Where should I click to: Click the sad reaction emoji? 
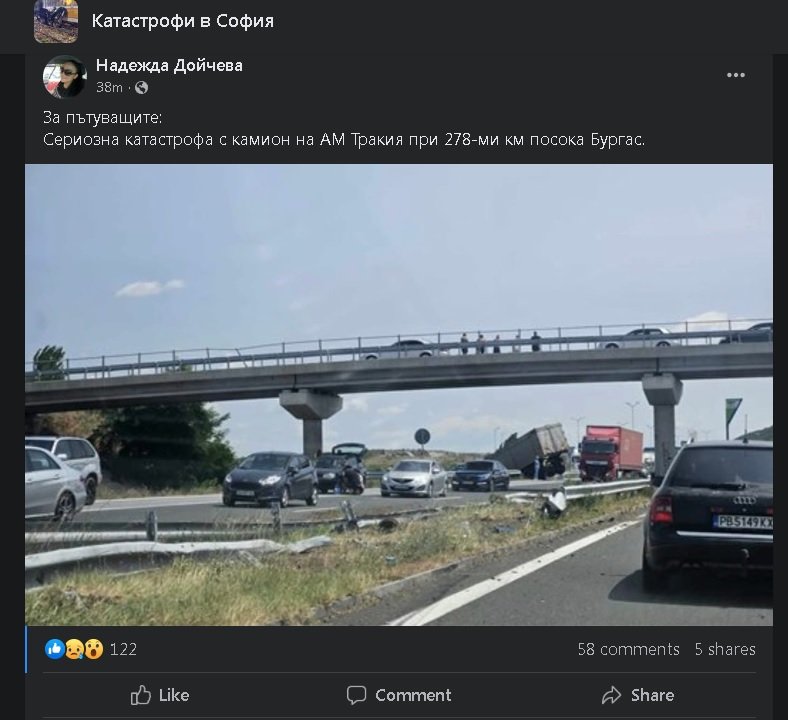(x=74, y=649)
